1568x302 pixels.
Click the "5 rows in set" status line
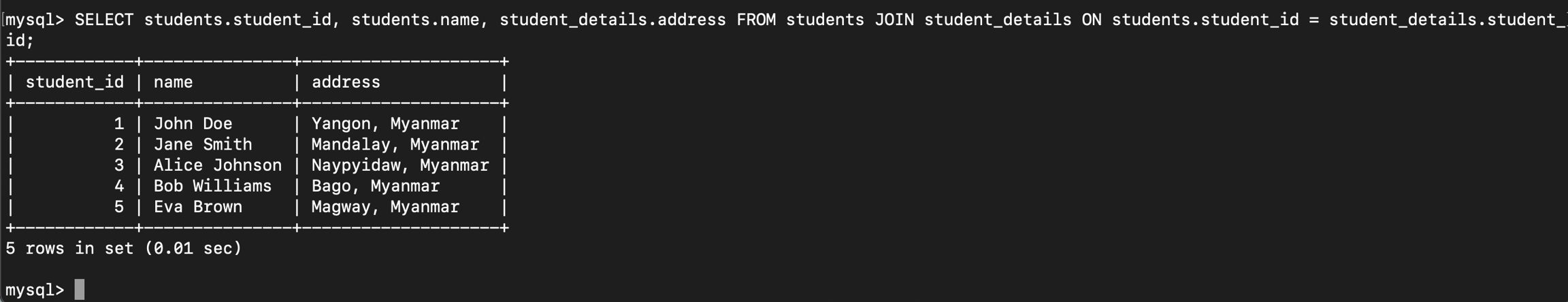coord(123,248)
